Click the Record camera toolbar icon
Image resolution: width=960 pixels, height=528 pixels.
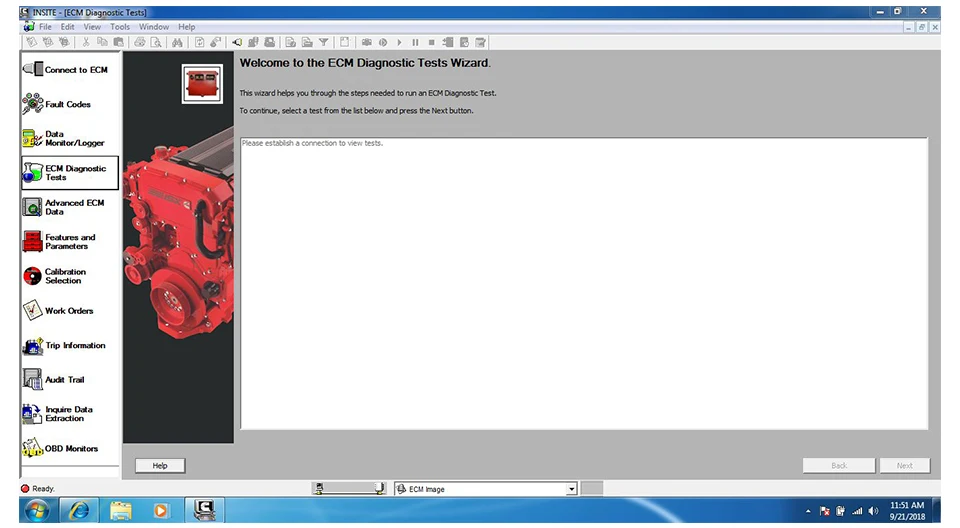pyautogui.click(x=367, y=42)
